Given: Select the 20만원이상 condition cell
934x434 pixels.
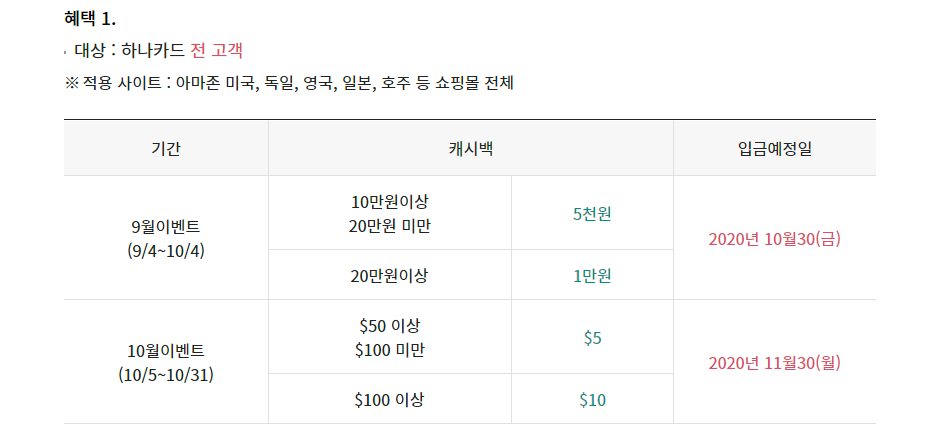Looking at the screenshot, I should click(x=390, y=275).
